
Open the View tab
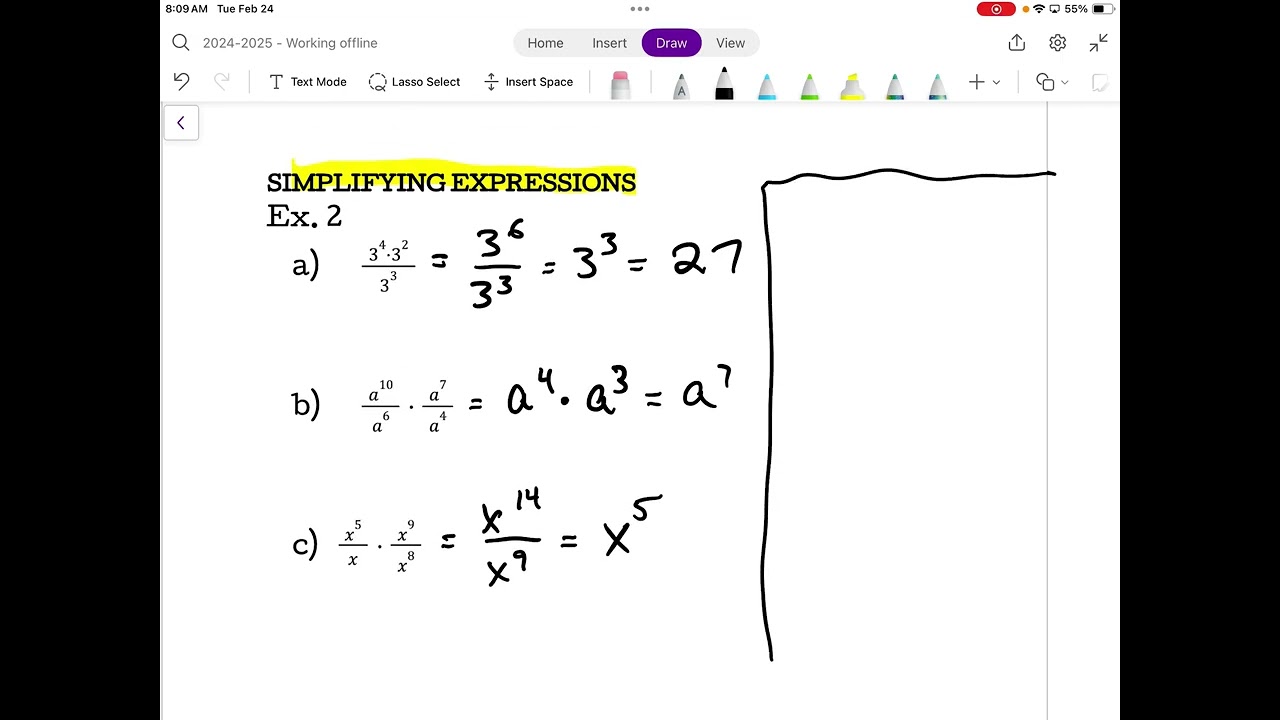click(730, 43)
